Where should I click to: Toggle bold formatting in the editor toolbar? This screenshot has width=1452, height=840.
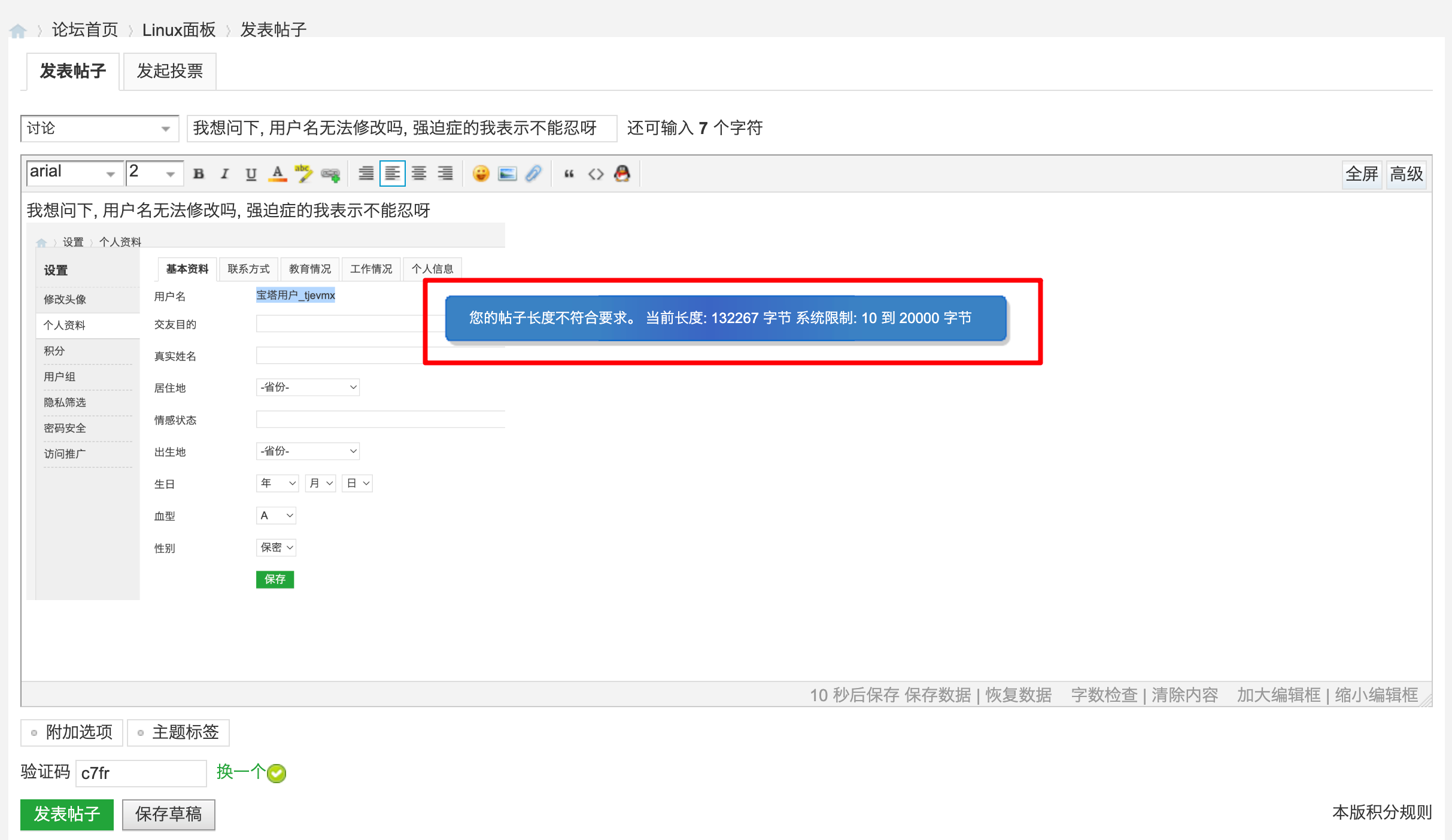(x=199, y=174)
